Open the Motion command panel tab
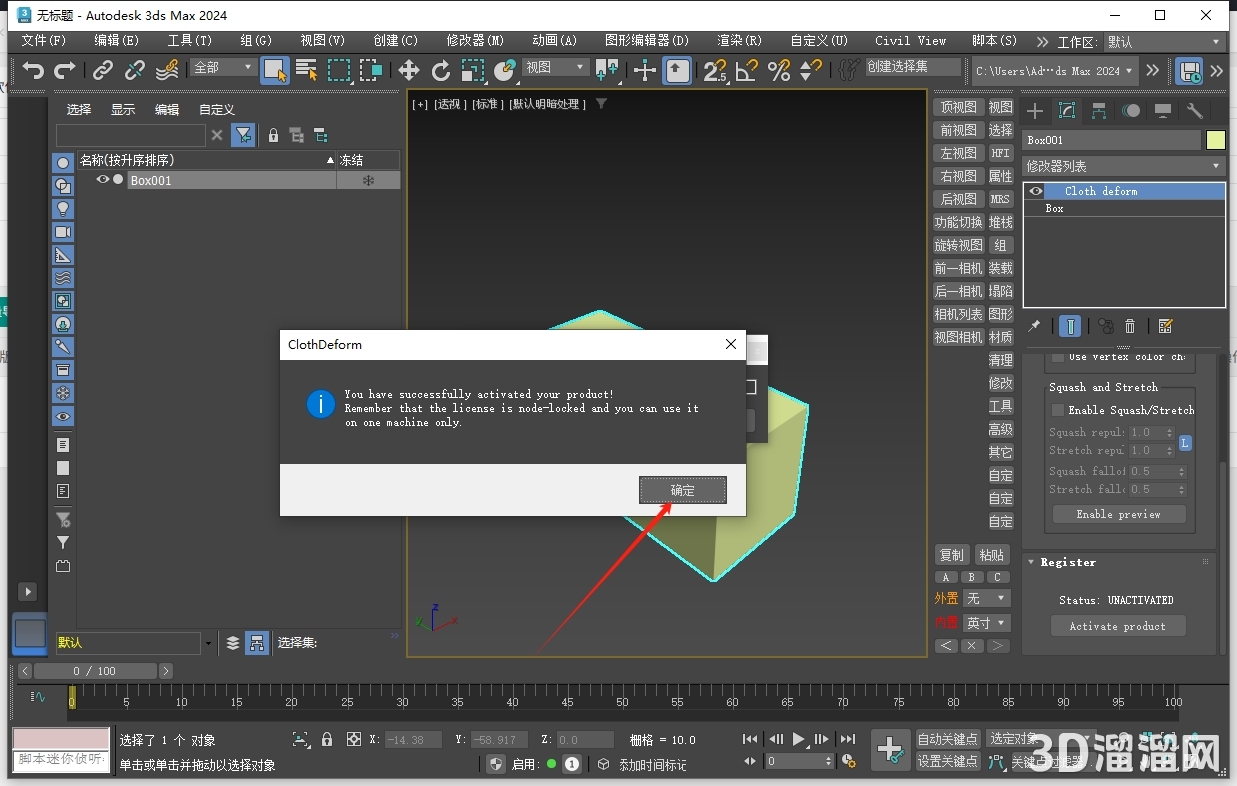Image resolution: width=1237 pixels, height=786 pixels. [x=1131, y=111]
